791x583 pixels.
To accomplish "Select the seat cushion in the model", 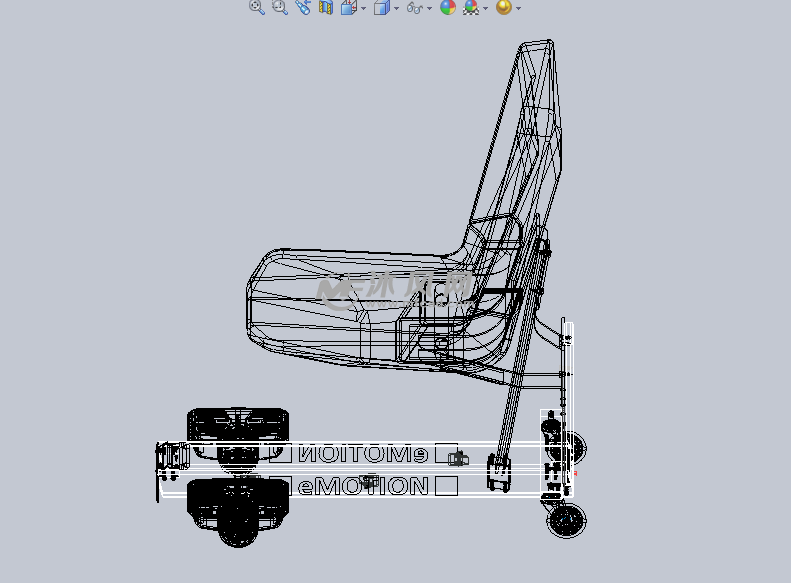I will point(320,300).
